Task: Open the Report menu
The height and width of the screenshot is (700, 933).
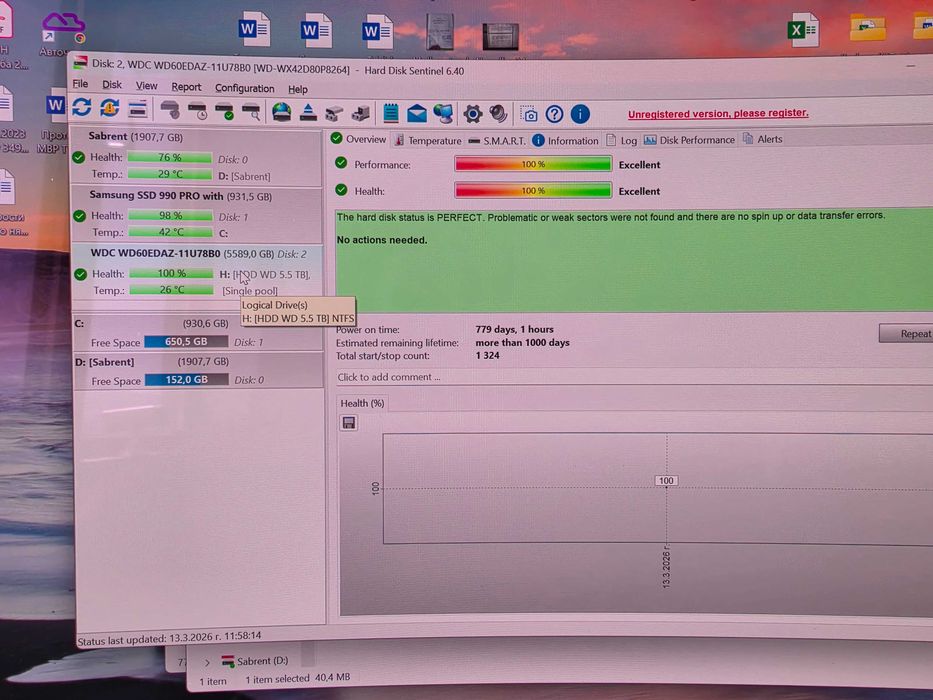Action: (186, 87)
